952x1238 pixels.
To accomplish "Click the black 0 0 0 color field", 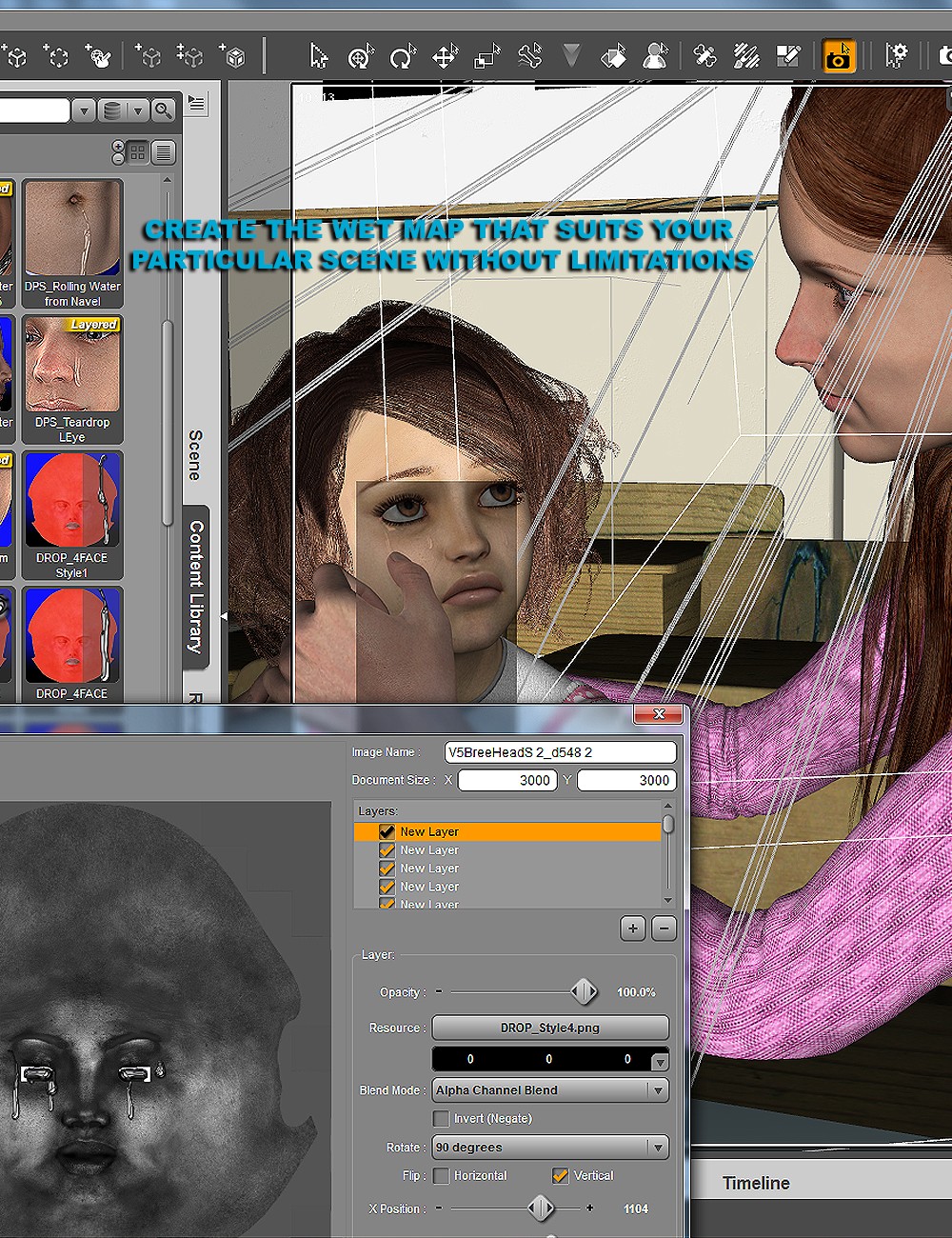I will point(542,1059).
